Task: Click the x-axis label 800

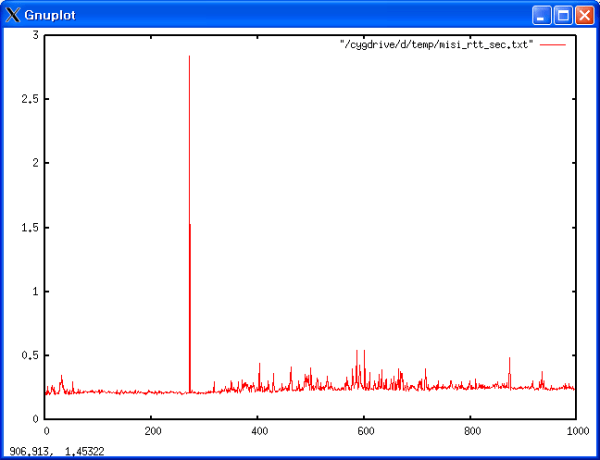Action: point(469,432)
